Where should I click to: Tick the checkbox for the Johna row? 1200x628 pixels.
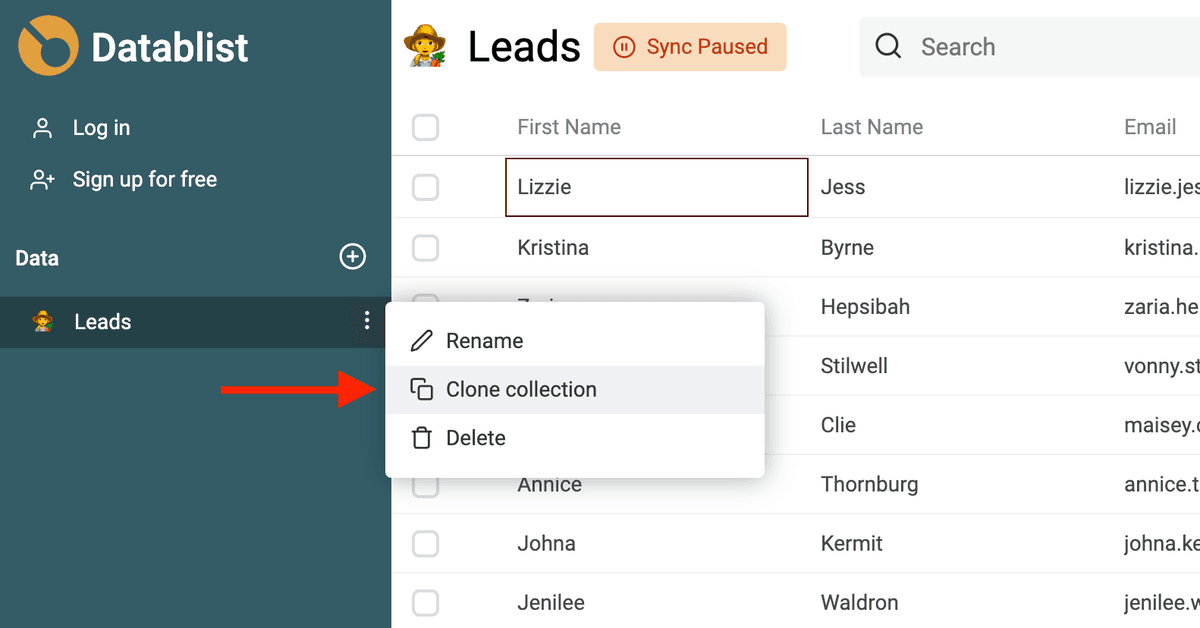pos(426,544)
